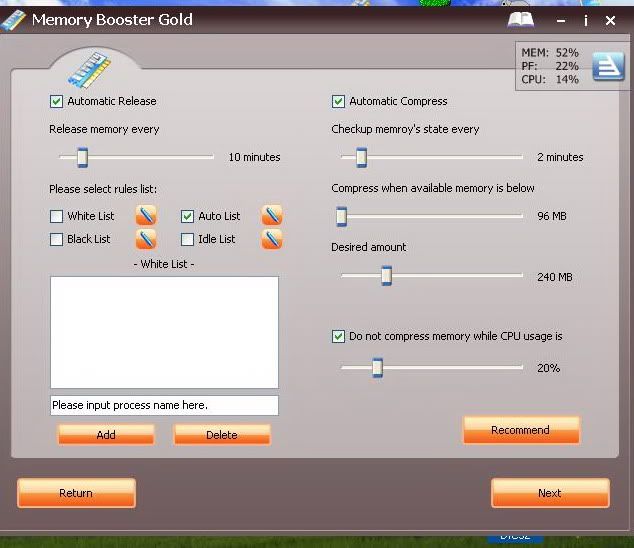Disable Automatic Compress checkbox
Image resolution: width=634 pixels, height=548 pixels.
[338, 101]
